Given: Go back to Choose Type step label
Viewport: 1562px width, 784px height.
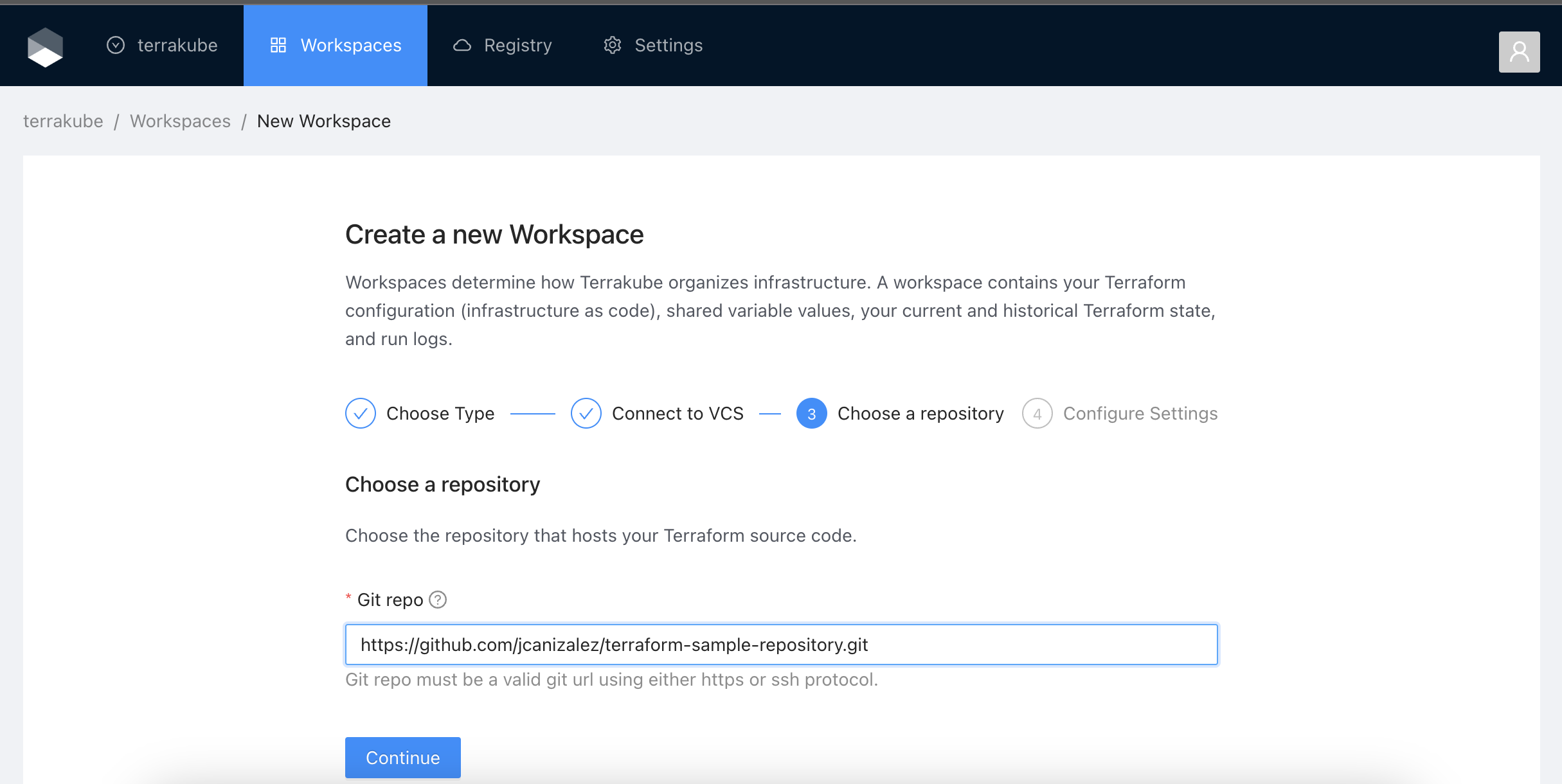Looking at the screenshot, I should click(440, 413).
